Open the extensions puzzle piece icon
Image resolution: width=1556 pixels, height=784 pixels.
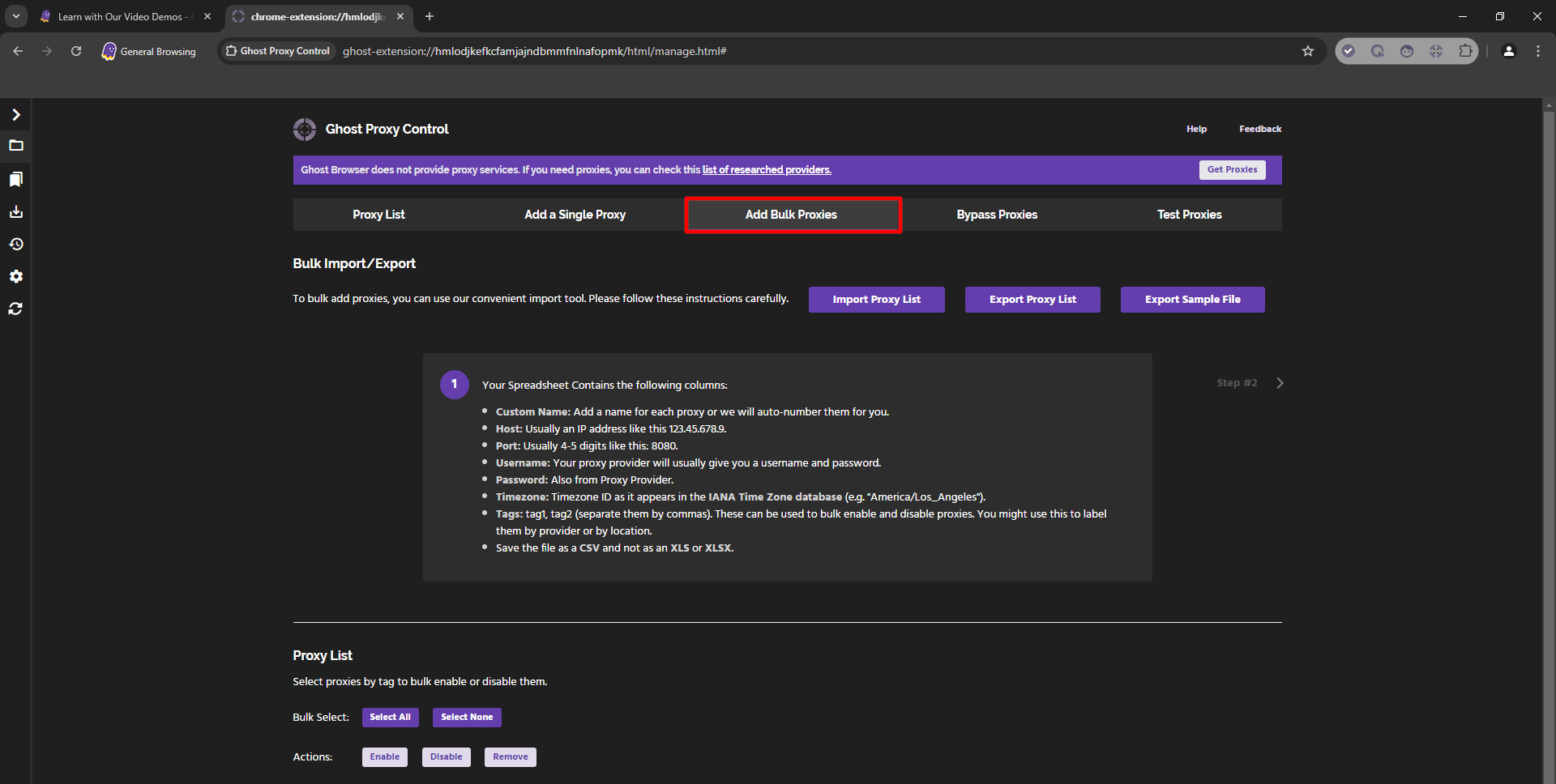[1464, 51]
